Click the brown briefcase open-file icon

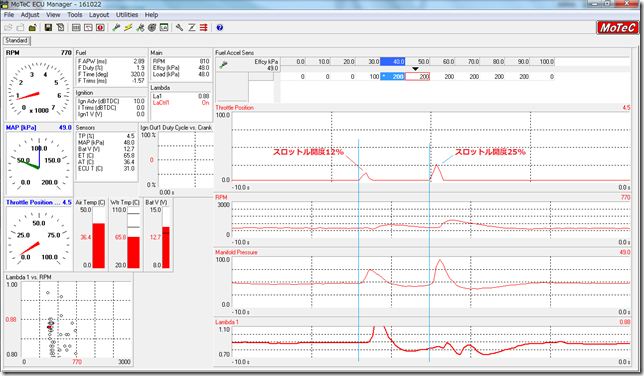32,28
